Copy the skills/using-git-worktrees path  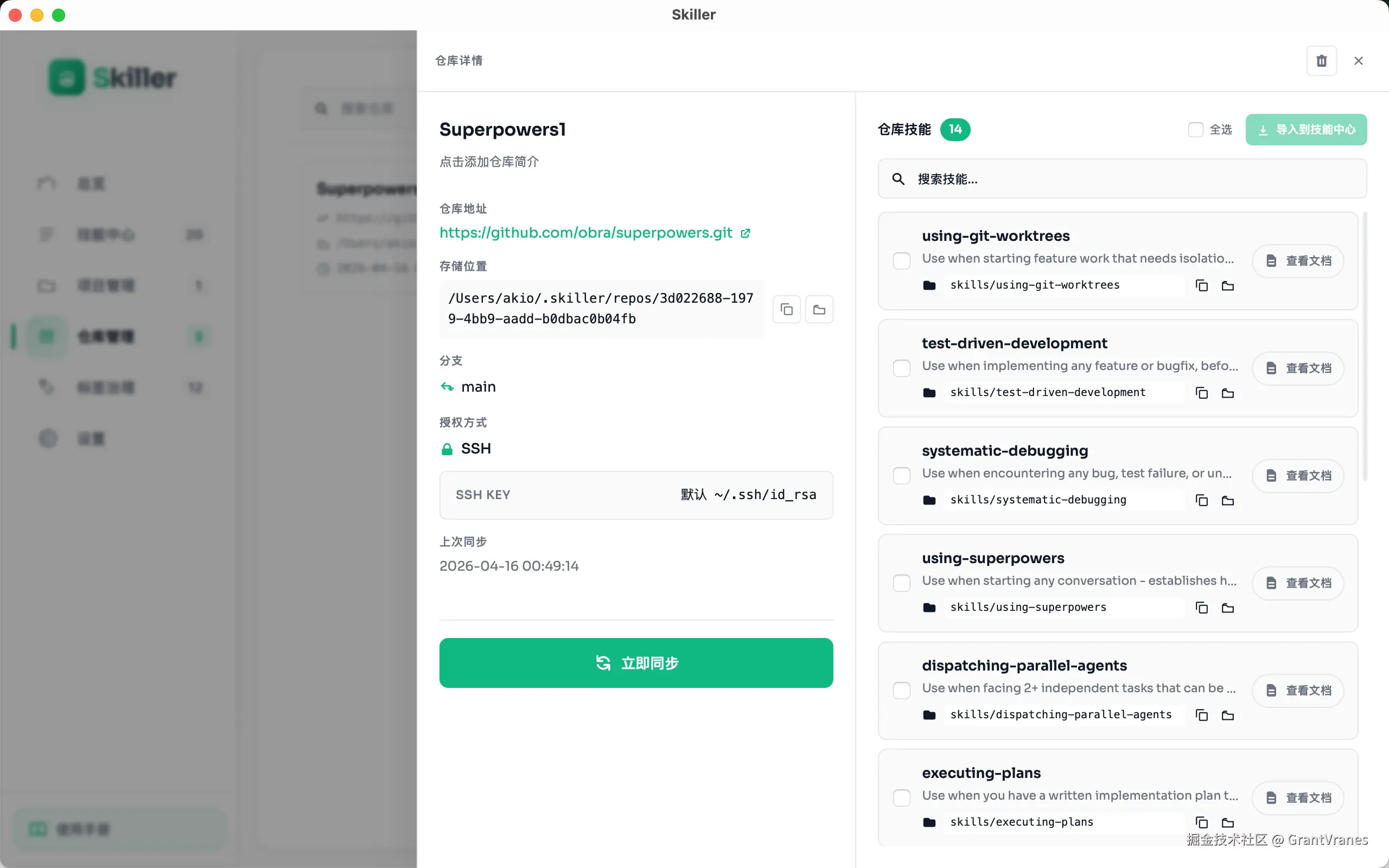click(1201, 285)
